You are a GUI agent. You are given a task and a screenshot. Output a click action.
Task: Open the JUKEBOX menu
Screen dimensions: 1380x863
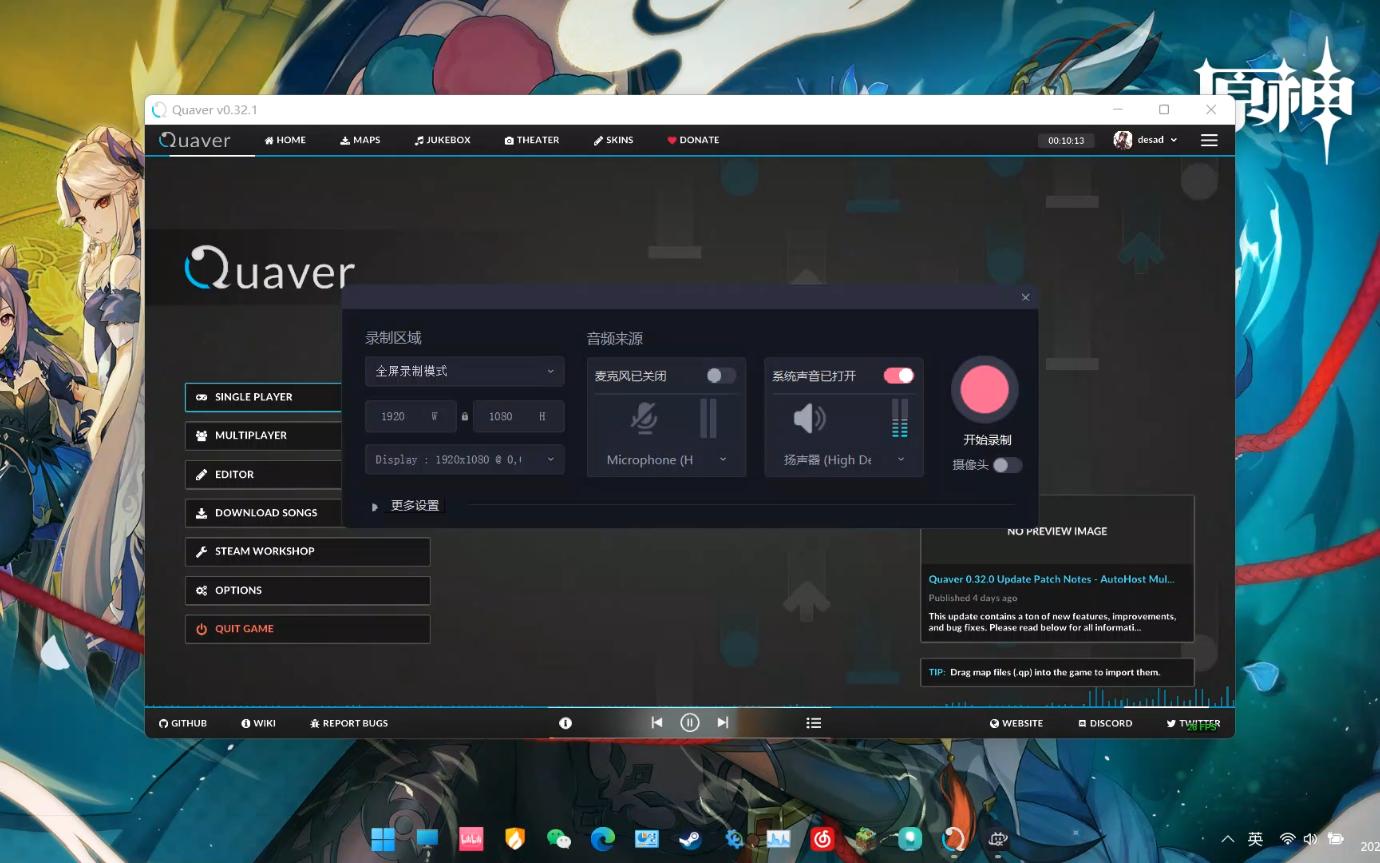pos(442,140)
